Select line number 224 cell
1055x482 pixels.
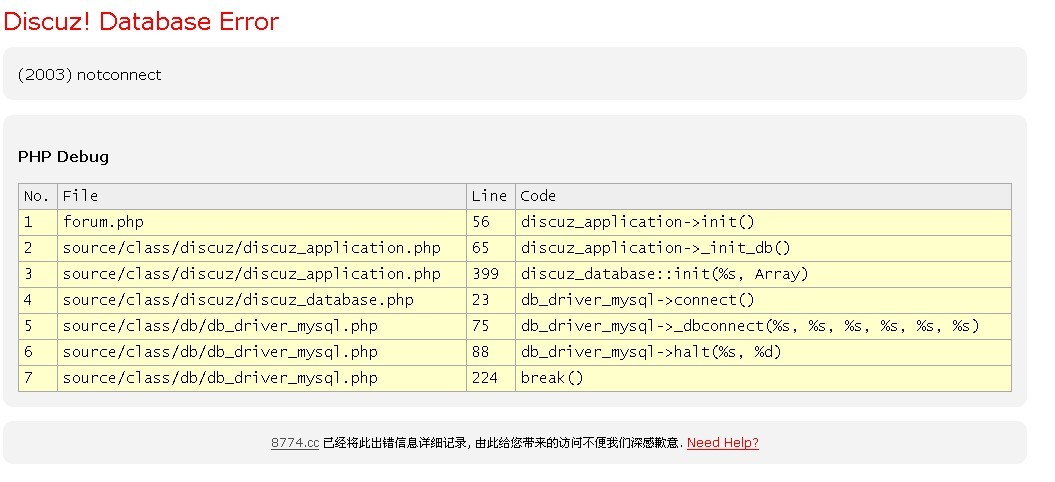[490, 378]
